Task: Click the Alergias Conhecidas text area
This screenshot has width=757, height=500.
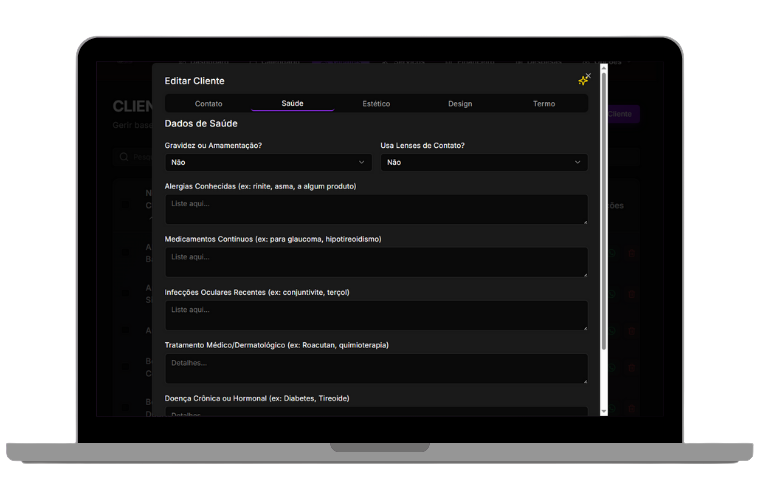Action: coord(376,209)
